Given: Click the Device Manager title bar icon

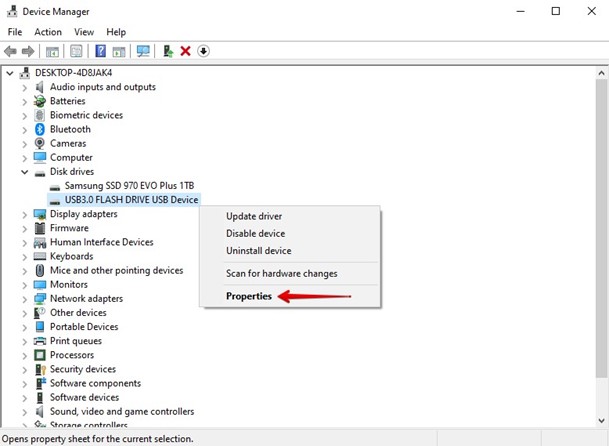Looking at the screenshot, I should click(12, 11).
